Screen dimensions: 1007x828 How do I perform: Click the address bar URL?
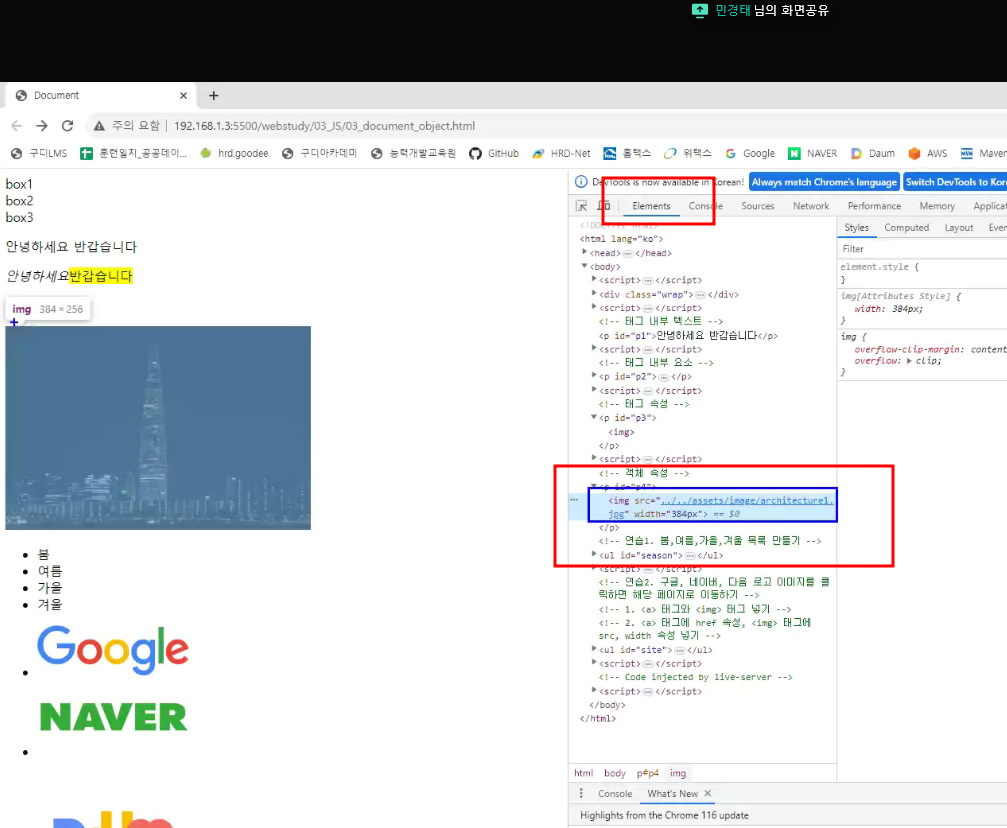coord(324,126)
